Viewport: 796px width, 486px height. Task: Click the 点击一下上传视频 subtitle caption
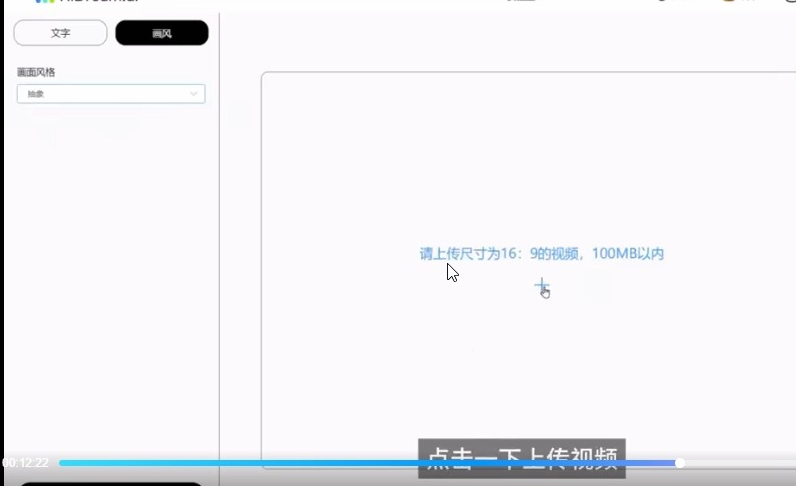(522, 459)
